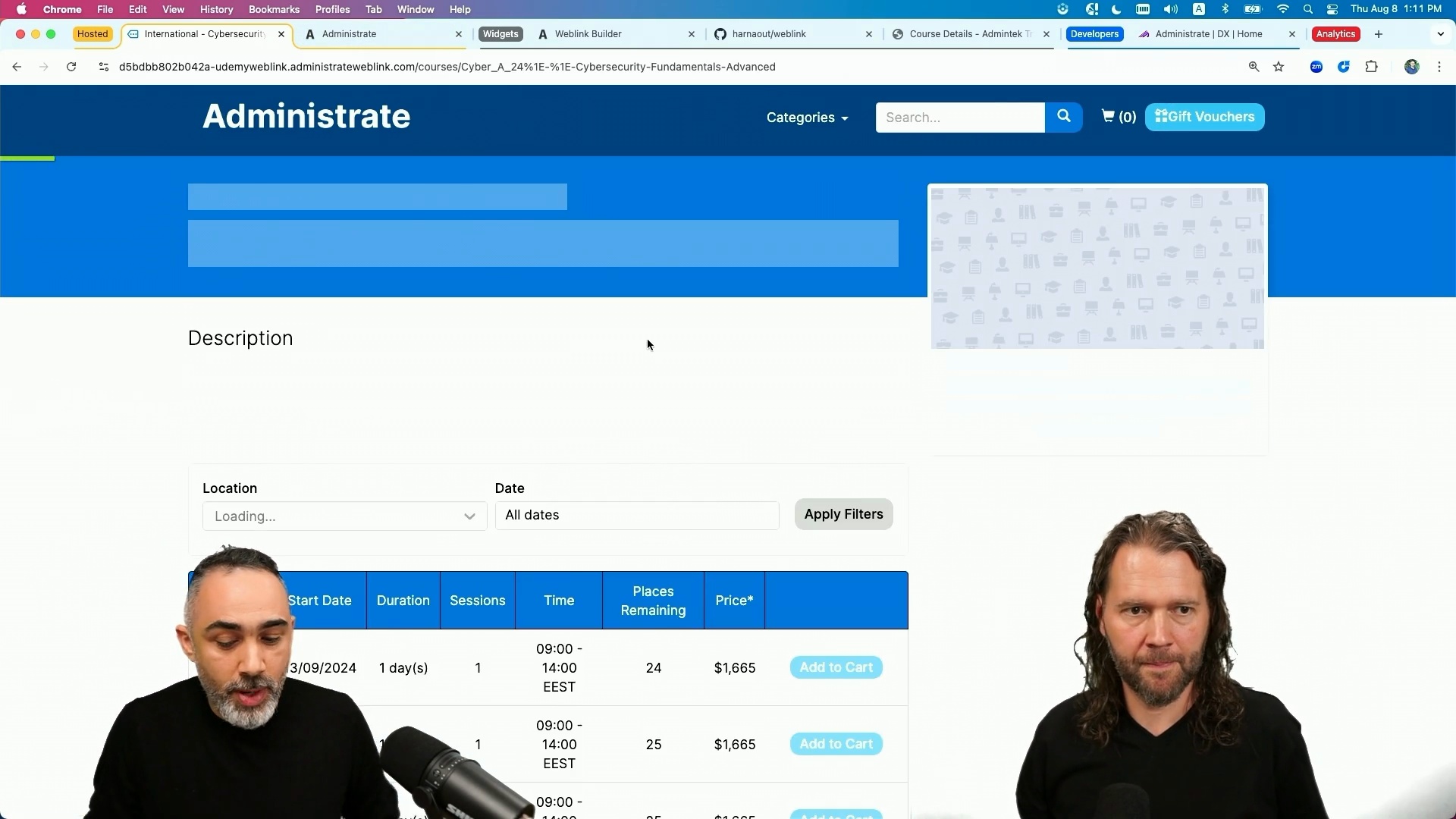Image resolution: width=1456 pixels, height=819 pixels.
Task: Click the Duration column header
Action: [x=403, y=601]
